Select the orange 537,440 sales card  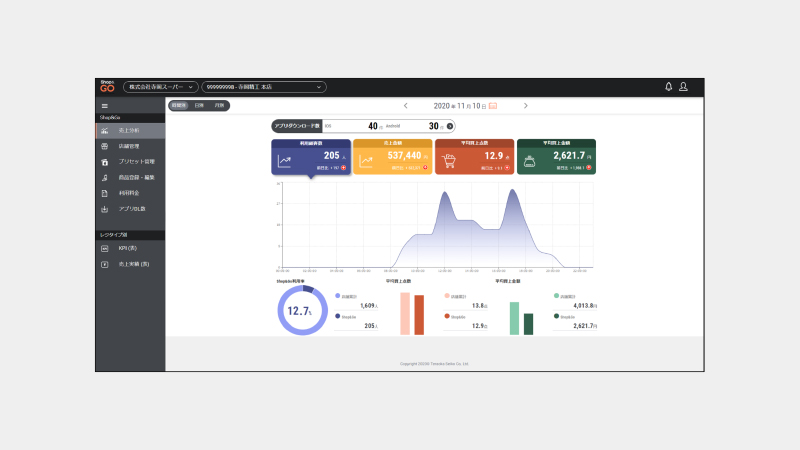click(x=393, y=157)
